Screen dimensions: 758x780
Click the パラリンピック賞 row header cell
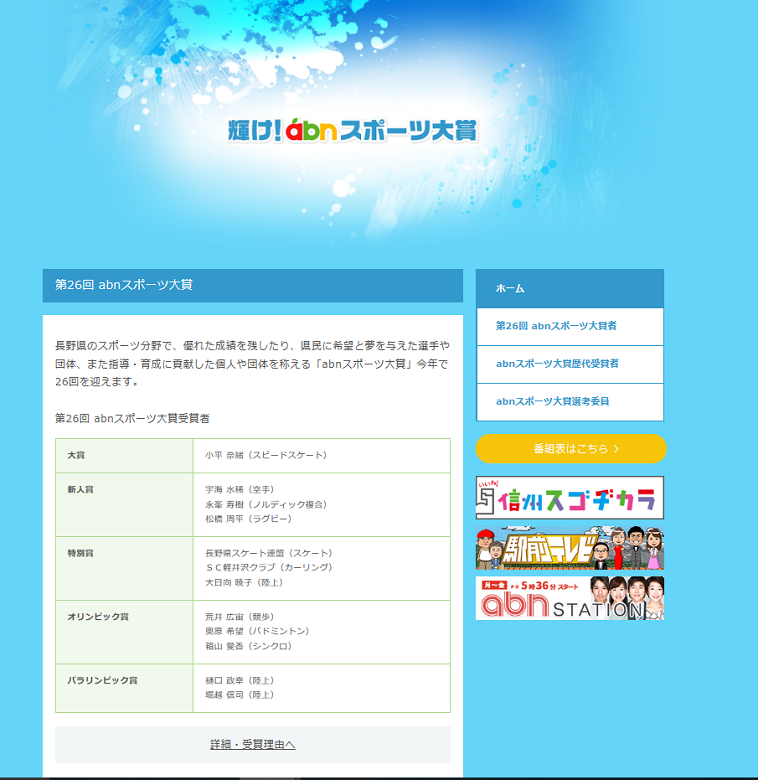click(102, 680)
